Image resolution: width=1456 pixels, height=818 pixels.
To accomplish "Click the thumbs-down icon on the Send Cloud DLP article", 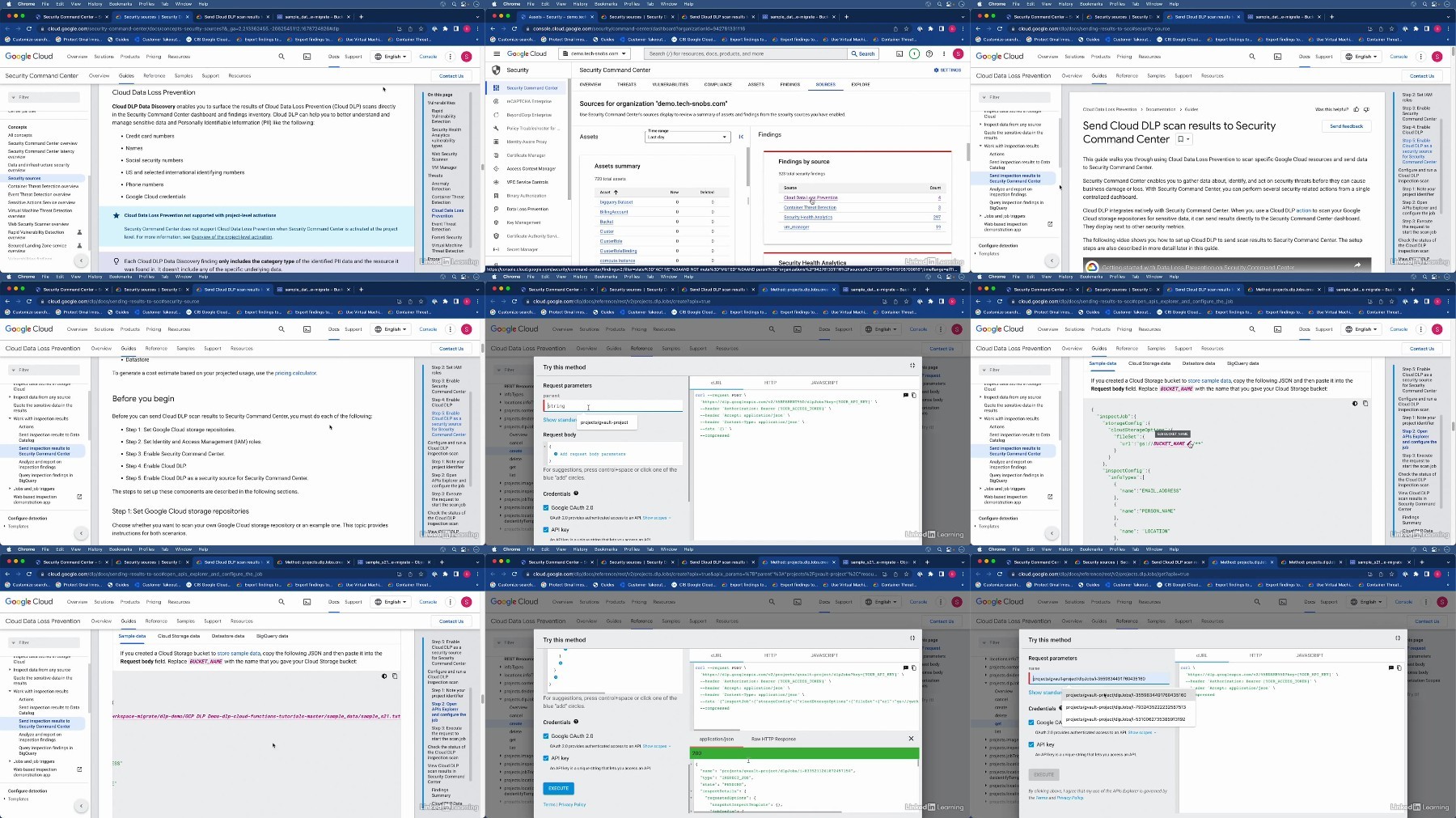I will (1367, 109).
